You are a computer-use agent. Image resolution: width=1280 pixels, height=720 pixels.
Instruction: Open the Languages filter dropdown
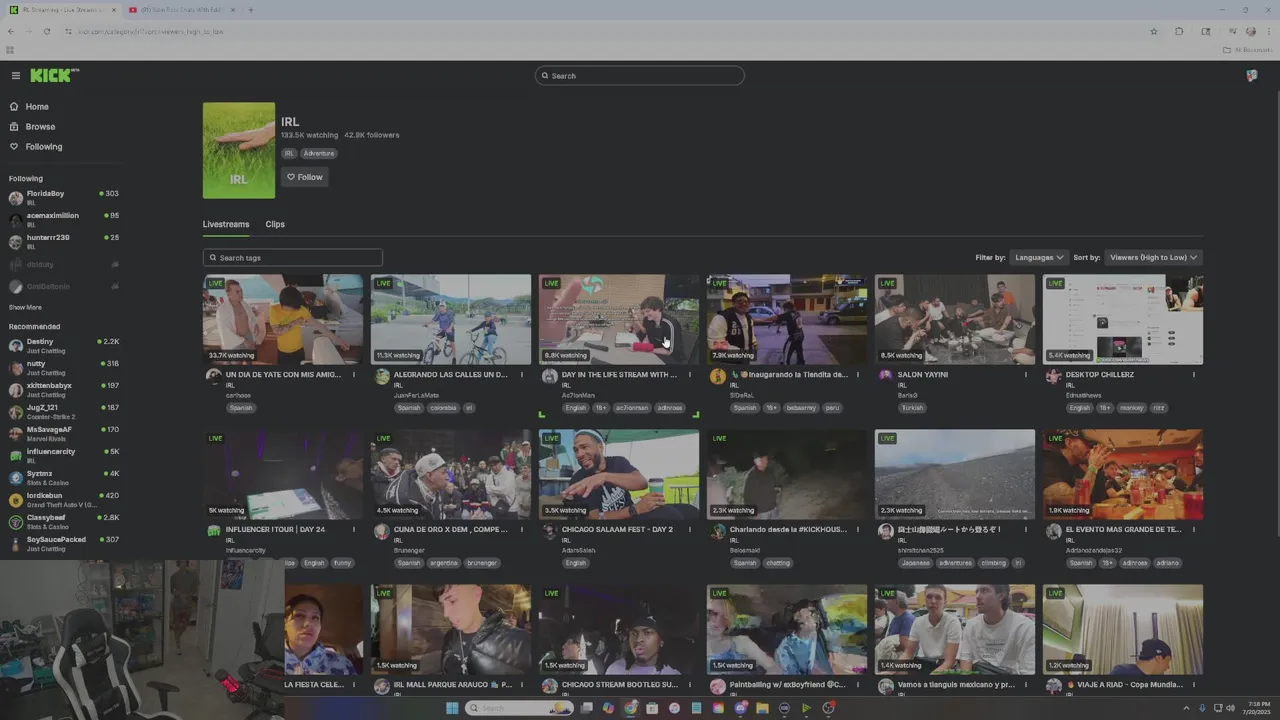click(1039, 258)
